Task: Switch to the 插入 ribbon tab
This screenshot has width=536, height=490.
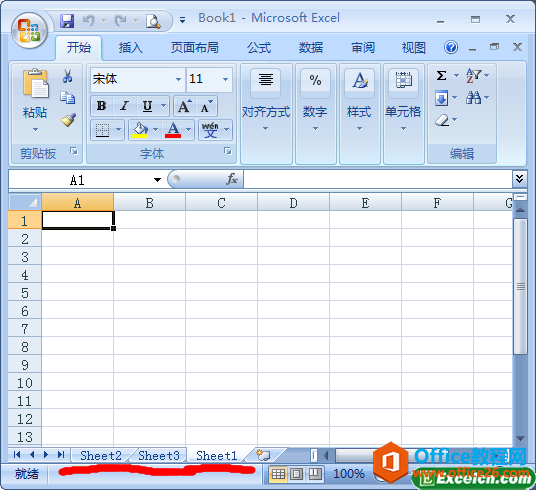Action: pyautogui.click(x=131, y=48)
